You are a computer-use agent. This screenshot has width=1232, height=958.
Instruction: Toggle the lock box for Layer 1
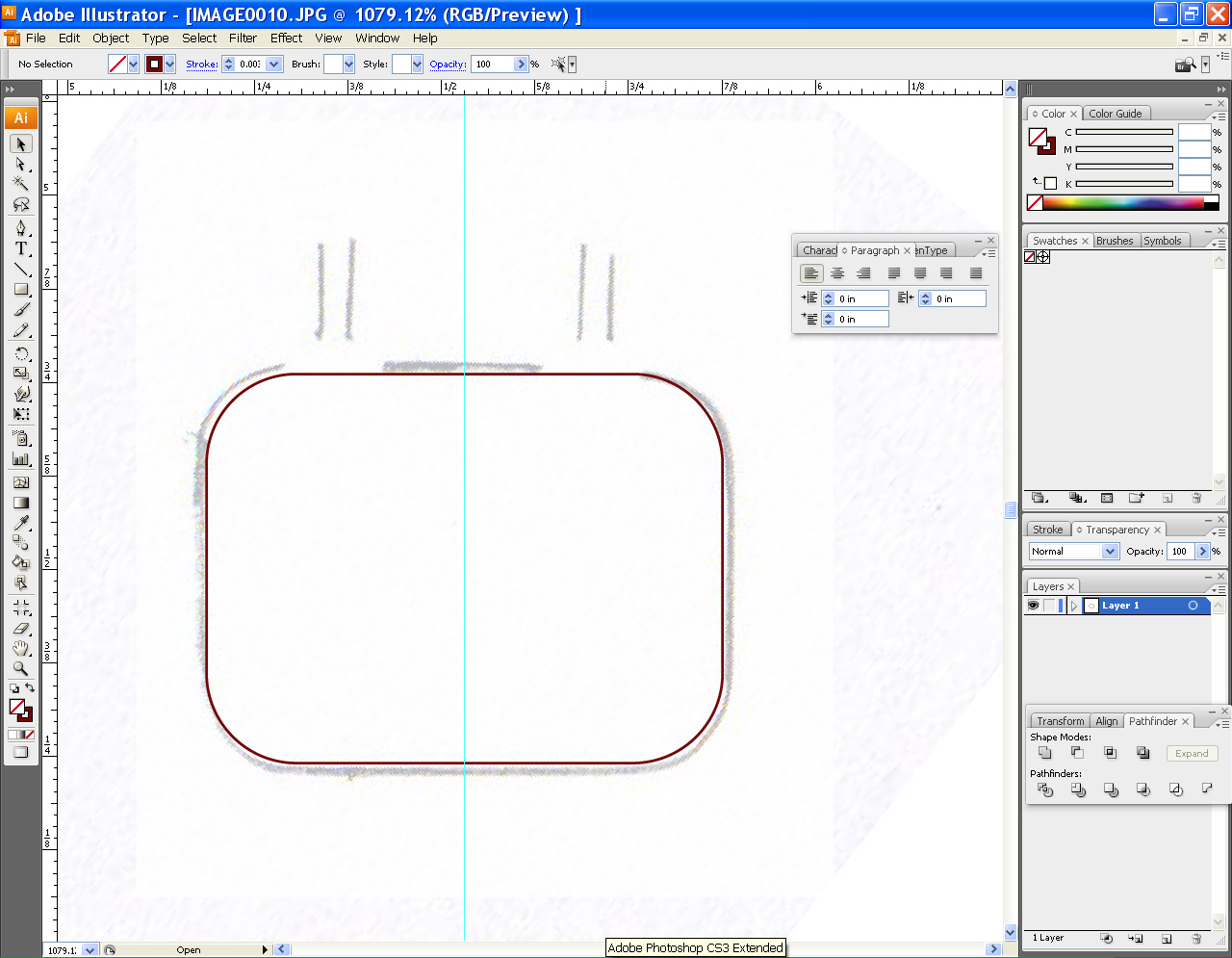tap(1049, 606)
